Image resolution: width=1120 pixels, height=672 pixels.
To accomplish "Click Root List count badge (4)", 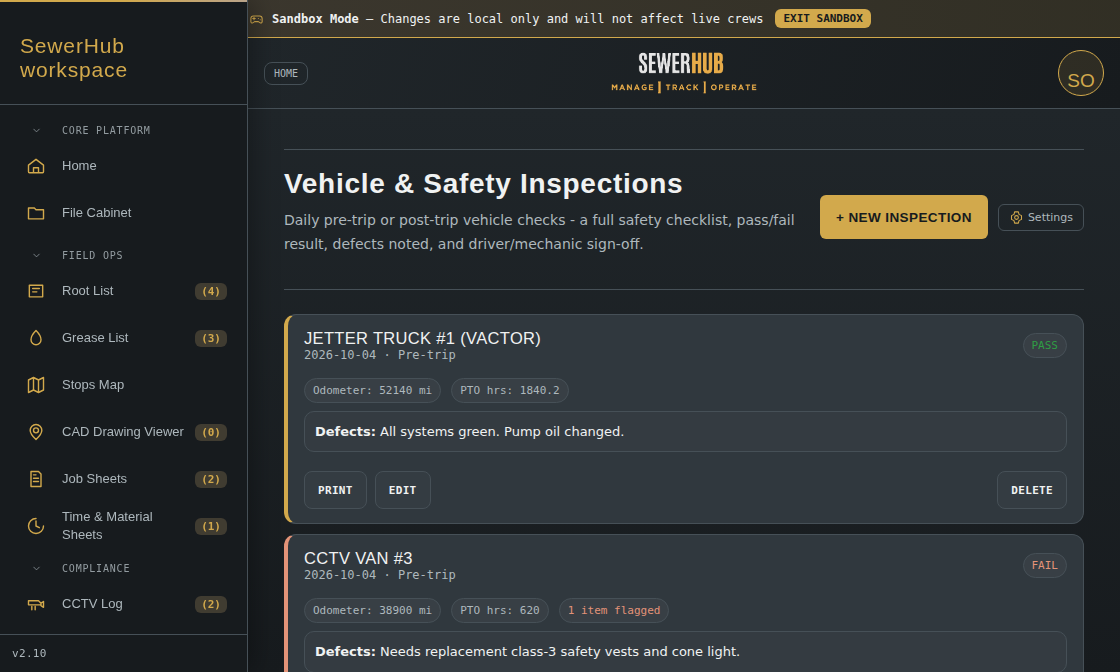I will coord(211,291).
